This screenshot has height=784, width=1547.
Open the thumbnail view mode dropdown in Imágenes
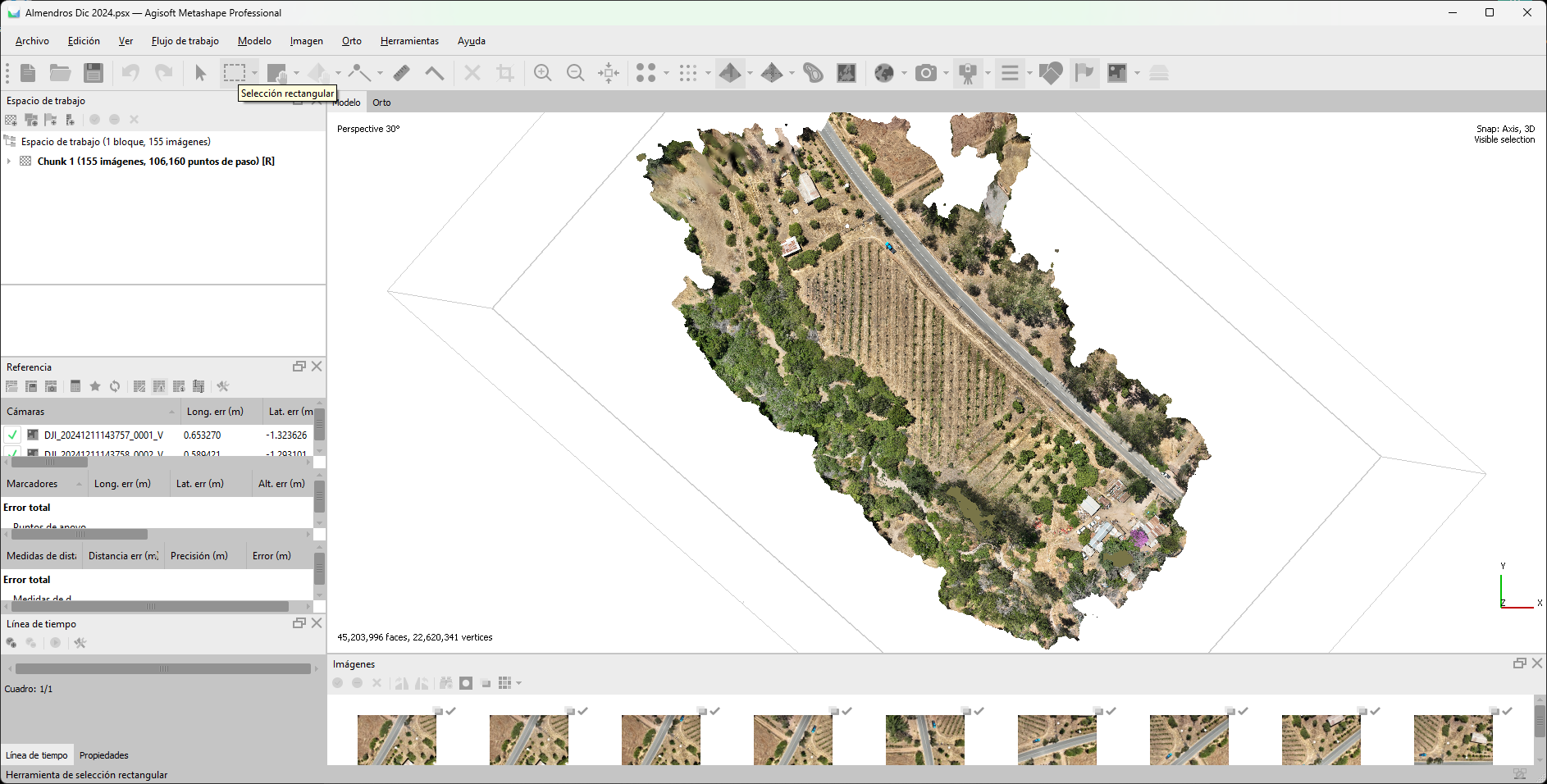pos(518,683)
